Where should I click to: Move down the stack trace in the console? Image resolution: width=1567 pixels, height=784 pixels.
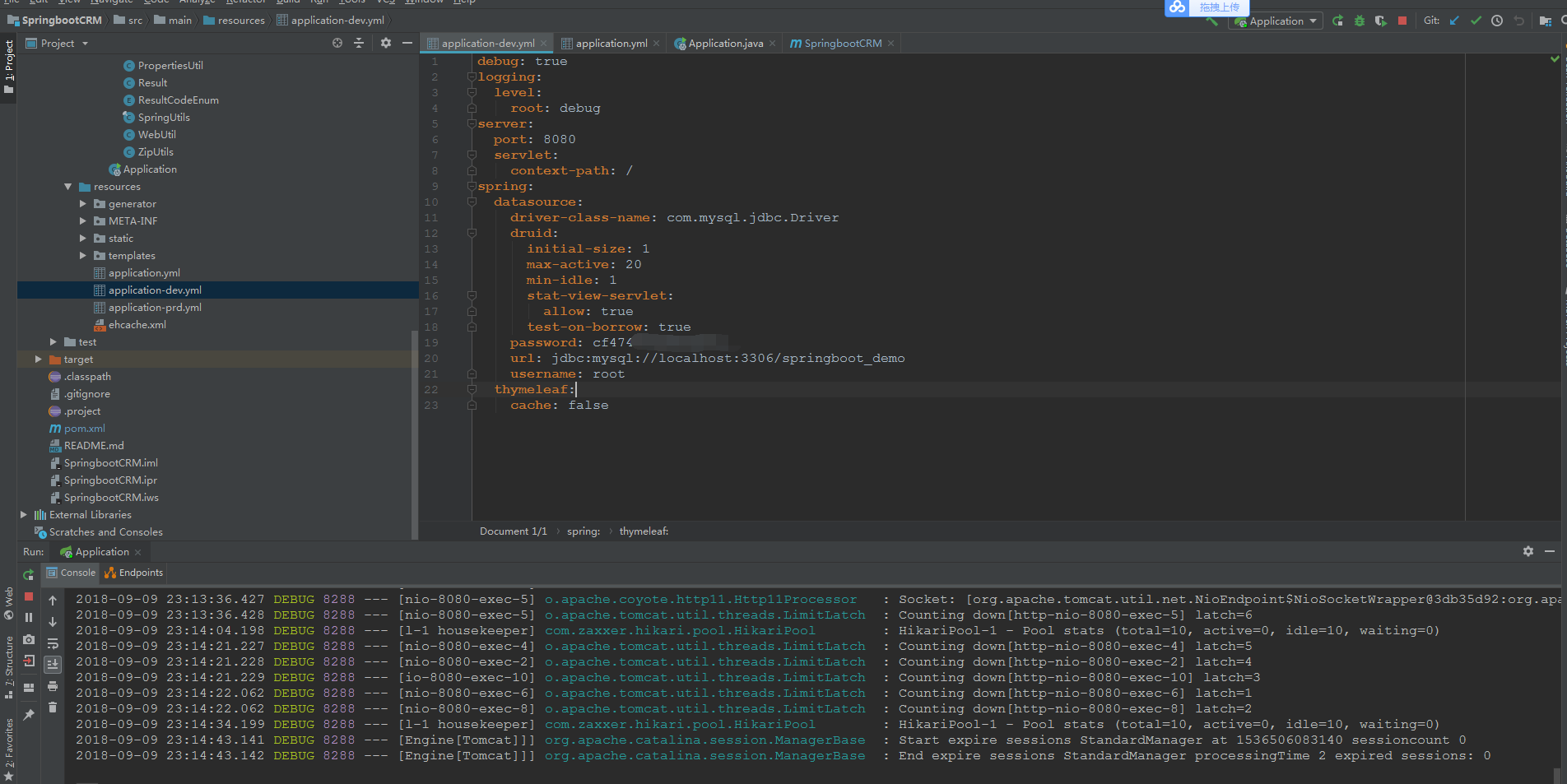tap(53, 622)
